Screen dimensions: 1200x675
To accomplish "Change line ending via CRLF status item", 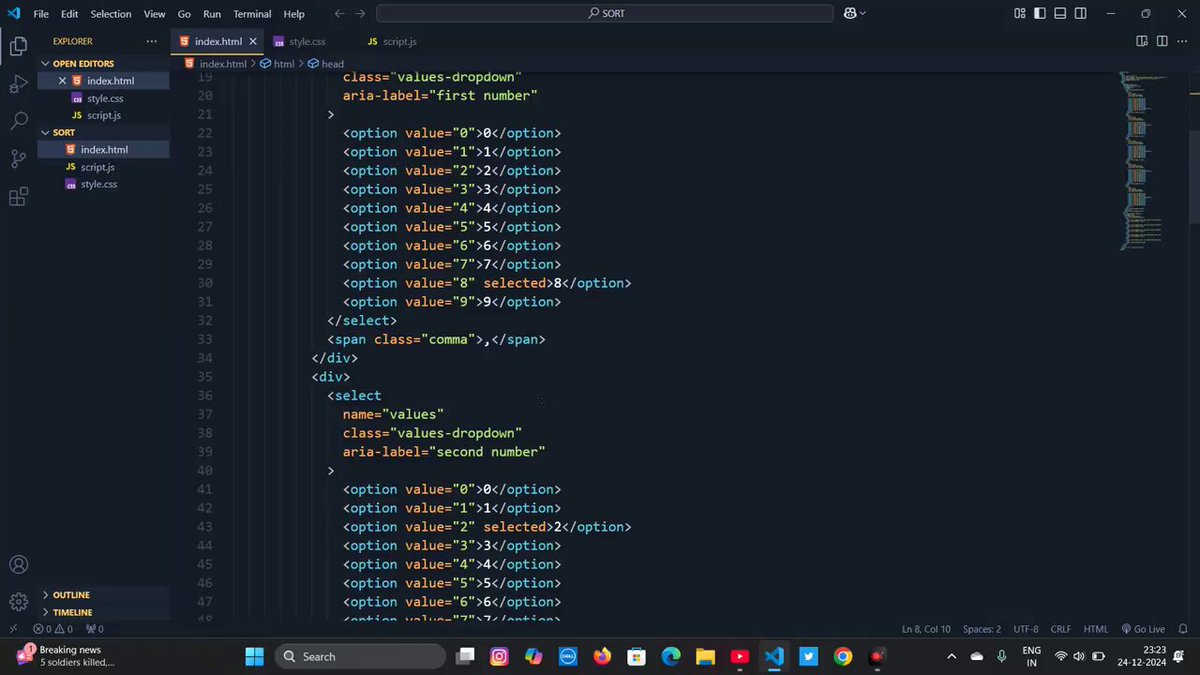I will coord(1061,629).
